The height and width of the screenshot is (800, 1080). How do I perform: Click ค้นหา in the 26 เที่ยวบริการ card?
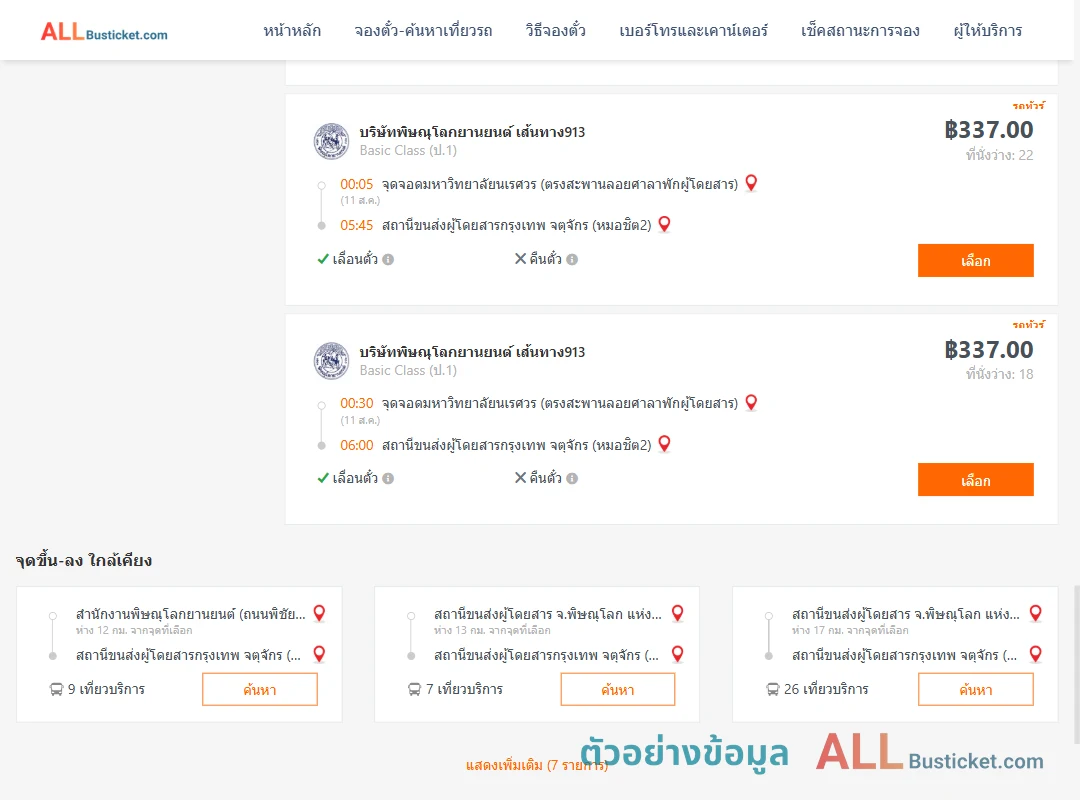point(976,690)
